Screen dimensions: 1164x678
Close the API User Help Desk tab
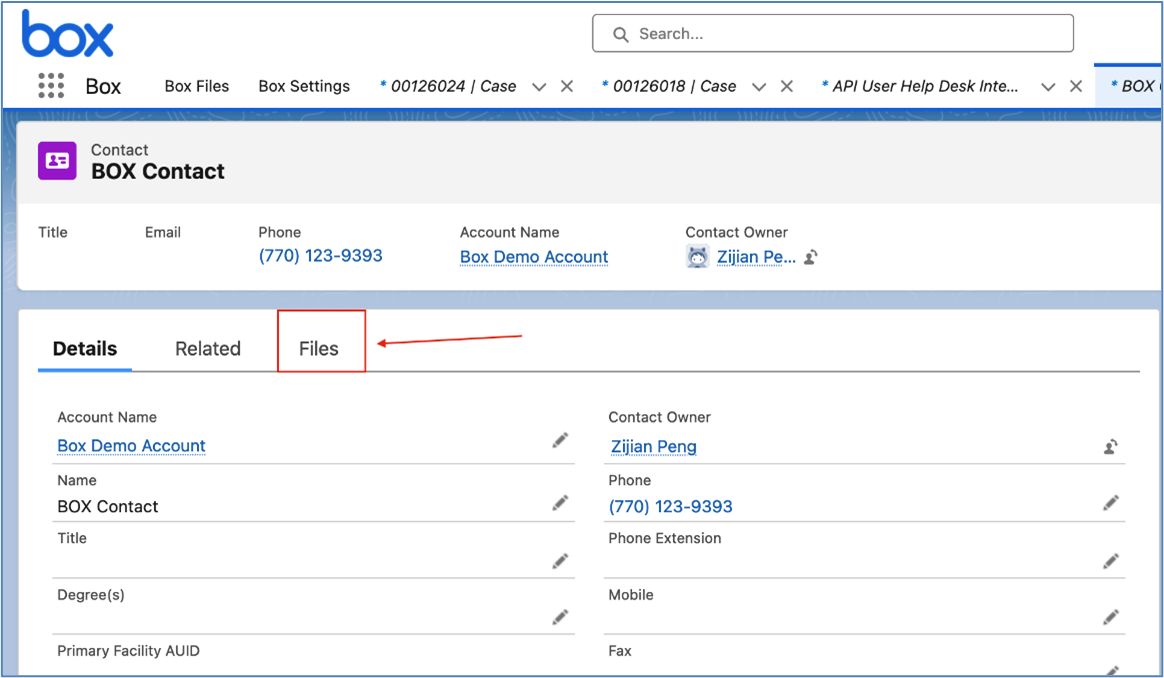click(1075, 86)
